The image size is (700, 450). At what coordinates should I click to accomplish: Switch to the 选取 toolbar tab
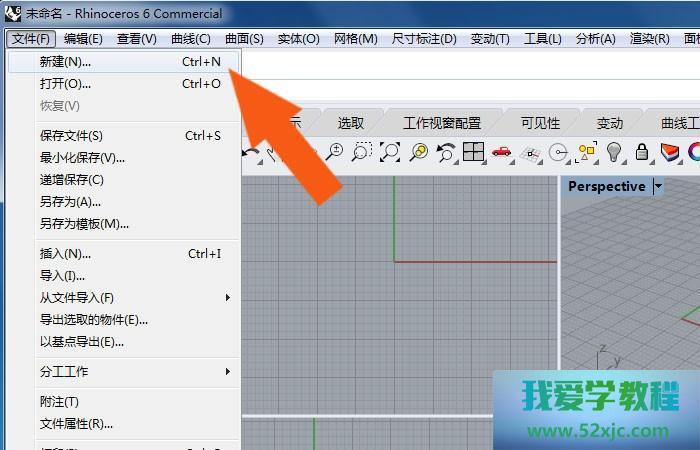[x=351, y=123]
